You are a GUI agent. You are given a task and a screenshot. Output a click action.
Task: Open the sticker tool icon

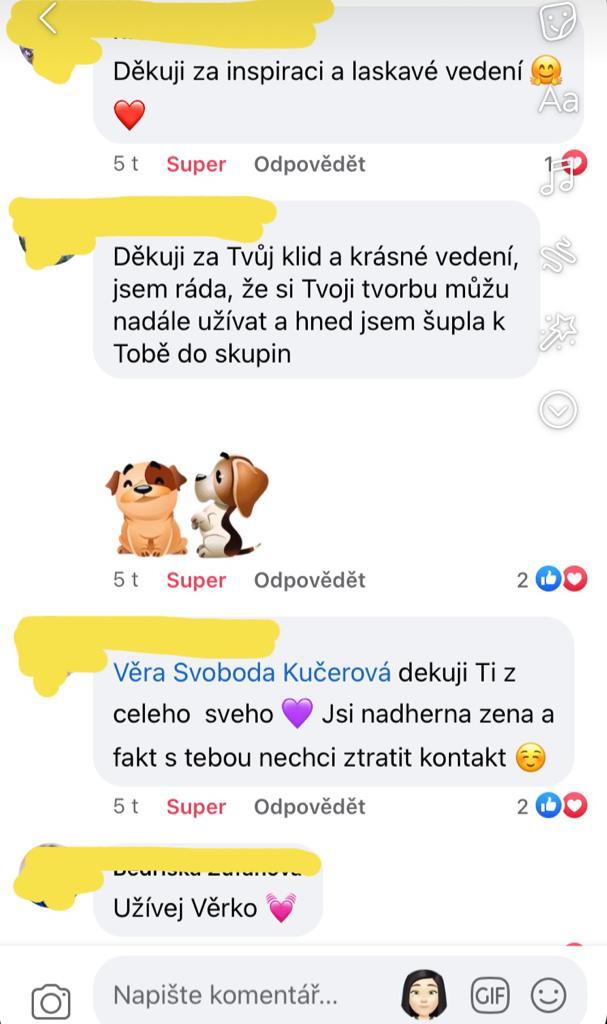(558, 21)
